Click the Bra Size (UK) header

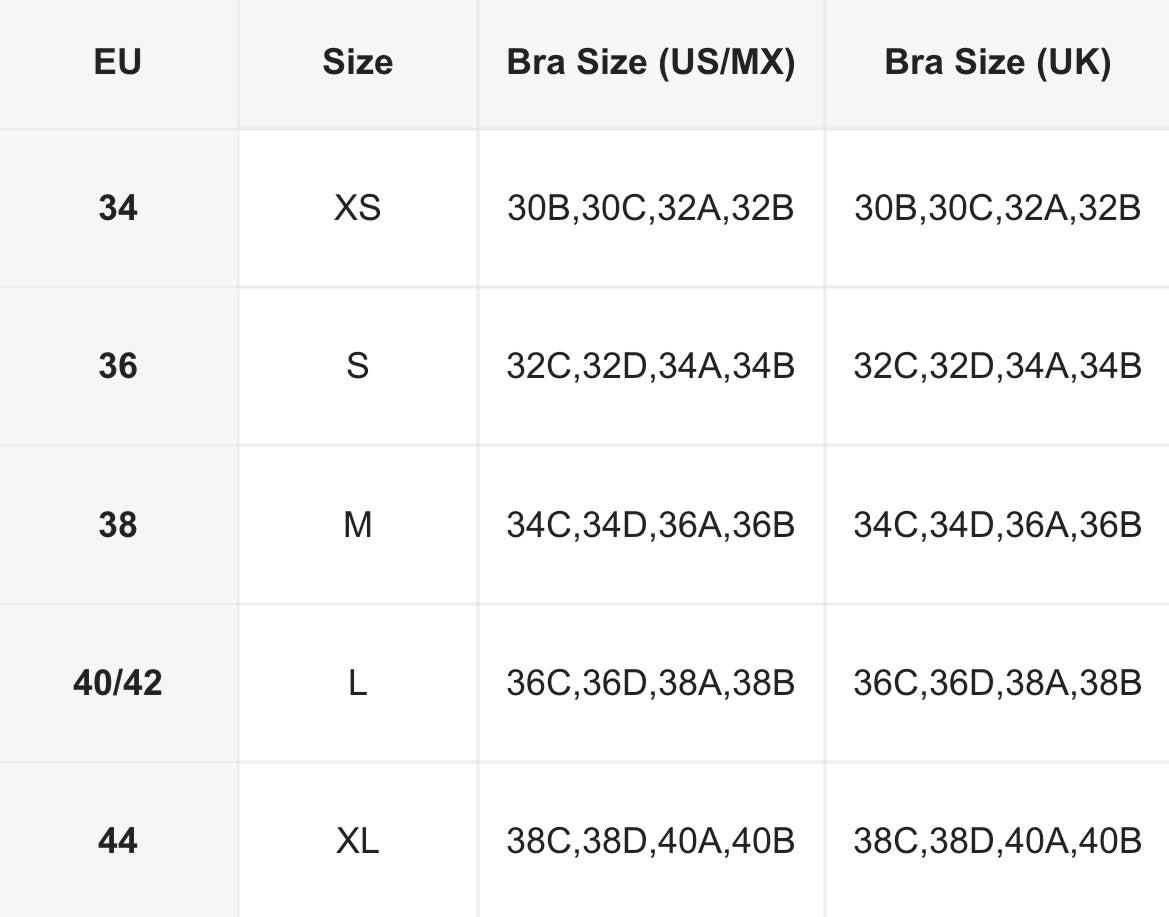pyautogui.click(x=997, y=62)
